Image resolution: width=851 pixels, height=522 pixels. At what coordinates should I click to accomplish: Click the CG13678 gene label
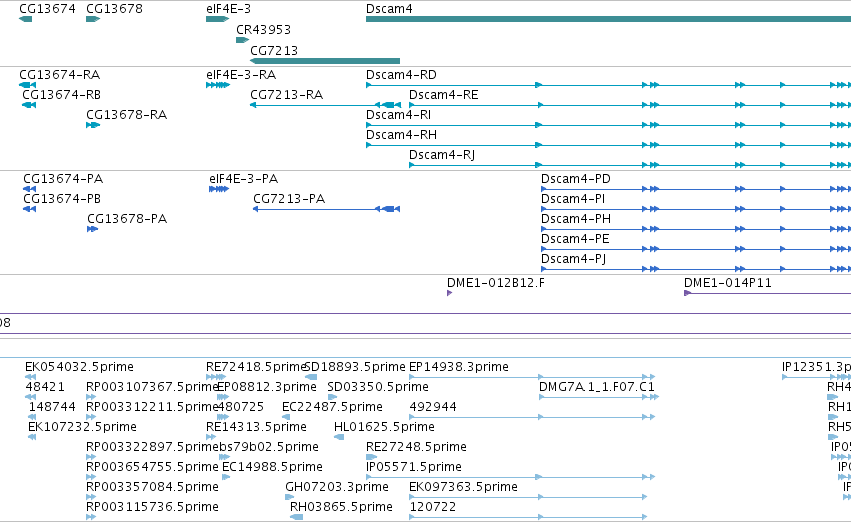[115, 9]
